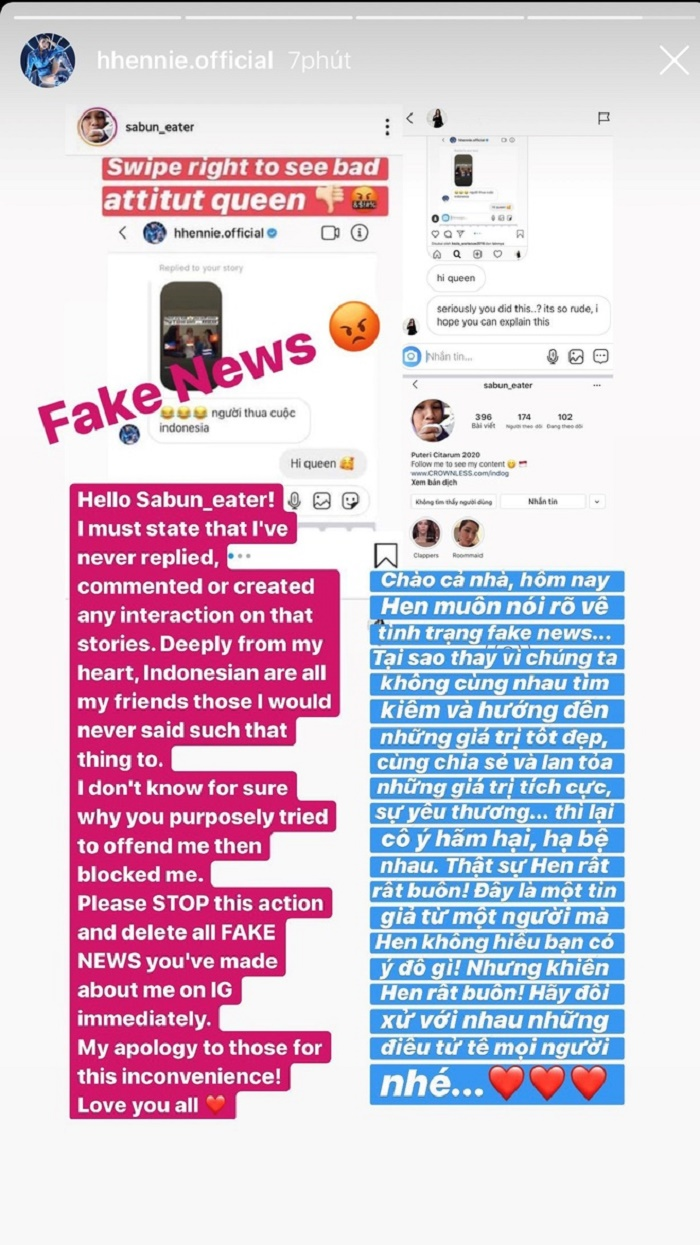
Task: Click the info circle icon in chat header
Action: tap(360, 233)
